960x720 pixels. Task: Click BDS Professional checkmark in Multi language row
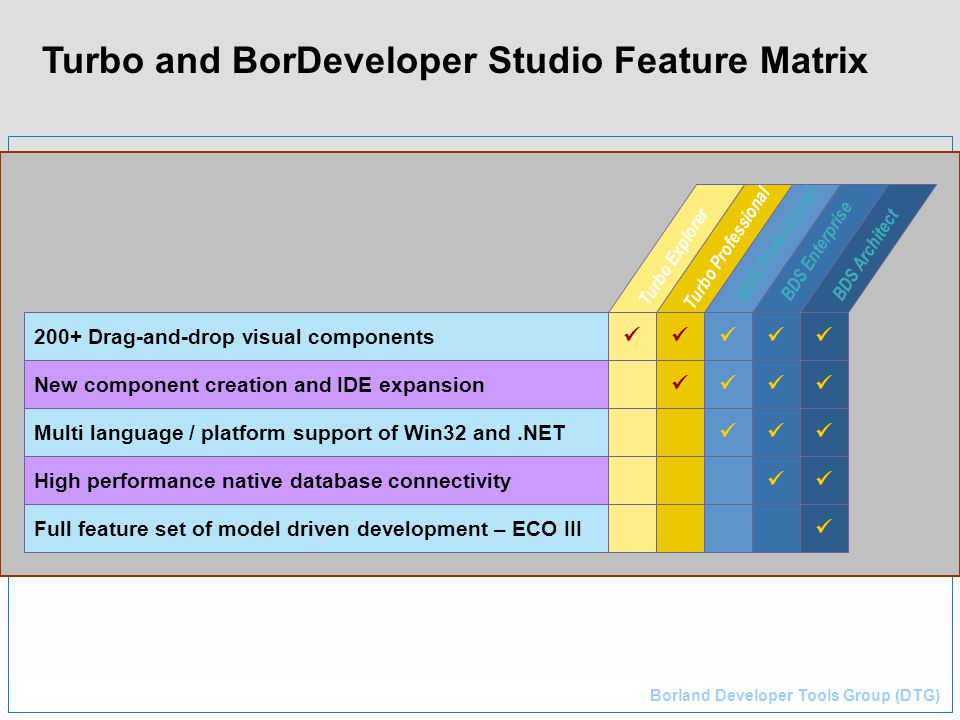pyautogui.click(x=728, y=430)
